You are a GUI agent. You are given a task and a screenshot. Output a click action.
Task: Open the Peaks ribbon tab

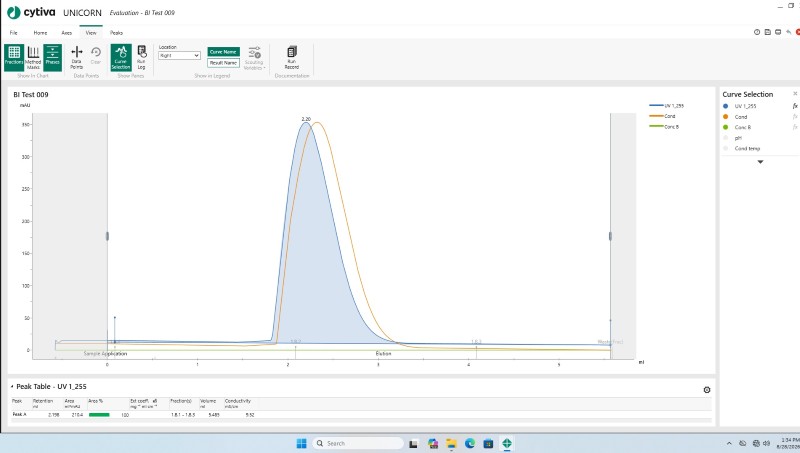tap(116, 33)
